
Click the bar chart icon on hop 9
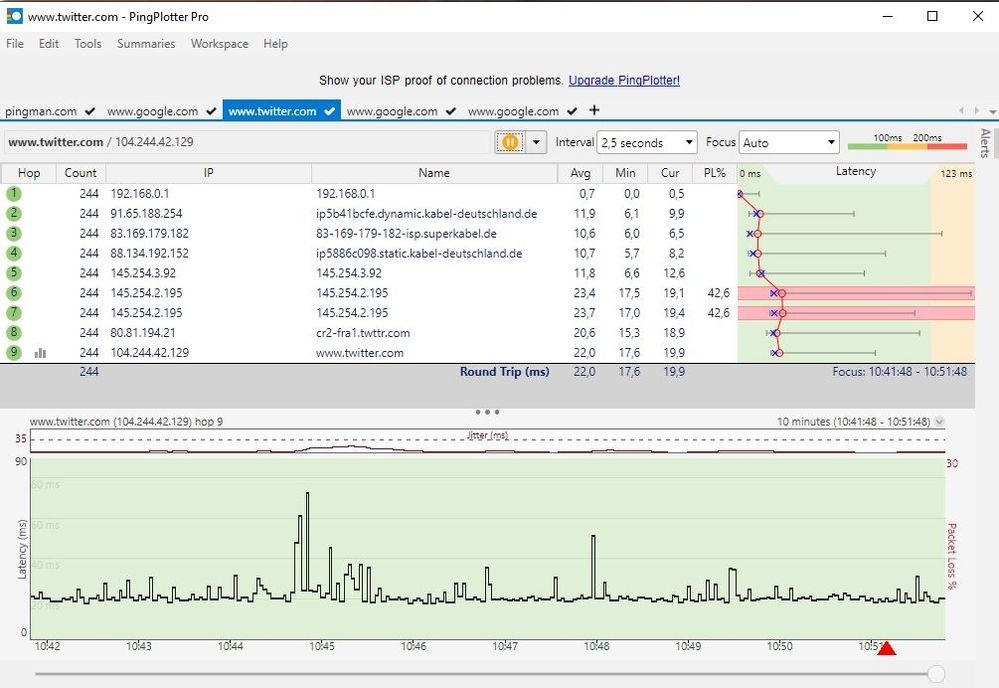point(40,352)
